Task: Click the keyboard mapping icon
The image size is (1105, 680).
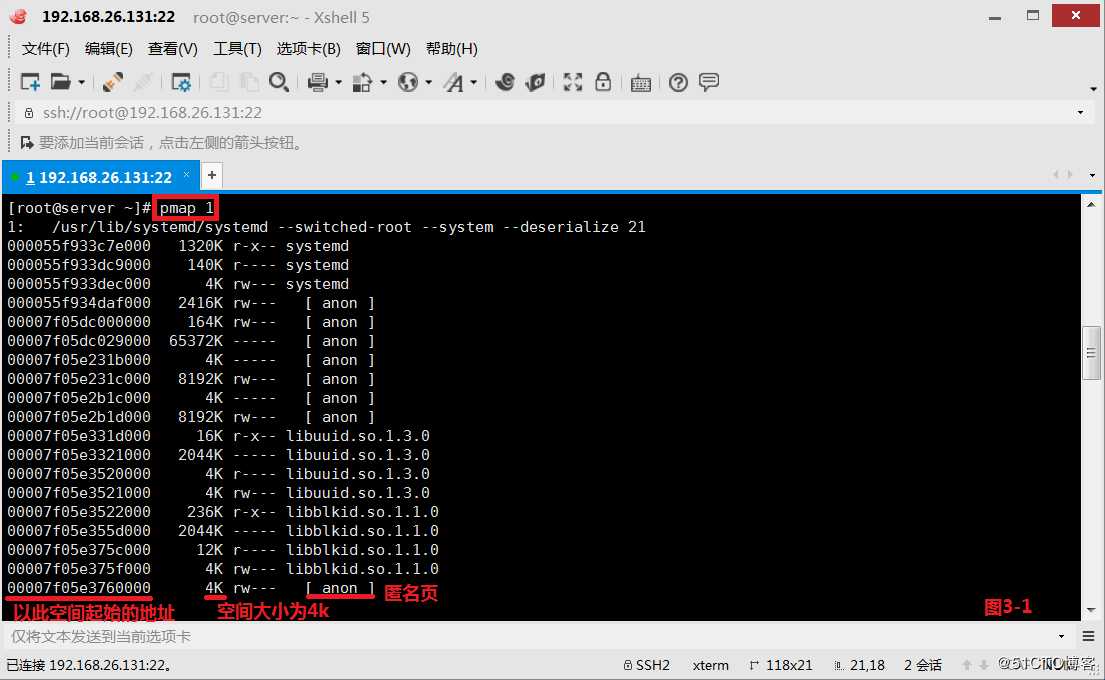Action: click(641, 83)
